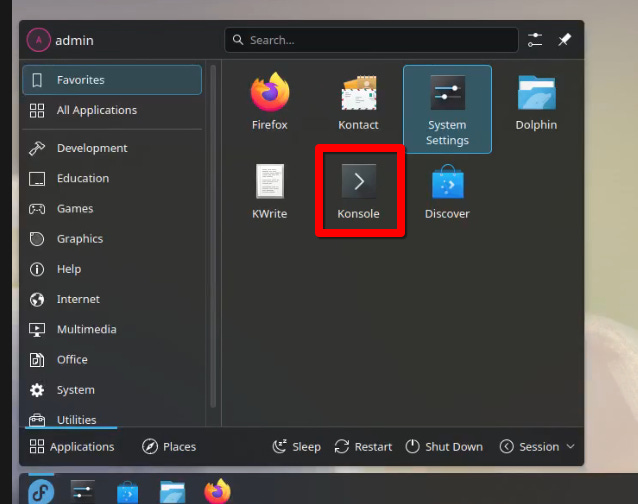Open the Graphics category

pos(112,239)
